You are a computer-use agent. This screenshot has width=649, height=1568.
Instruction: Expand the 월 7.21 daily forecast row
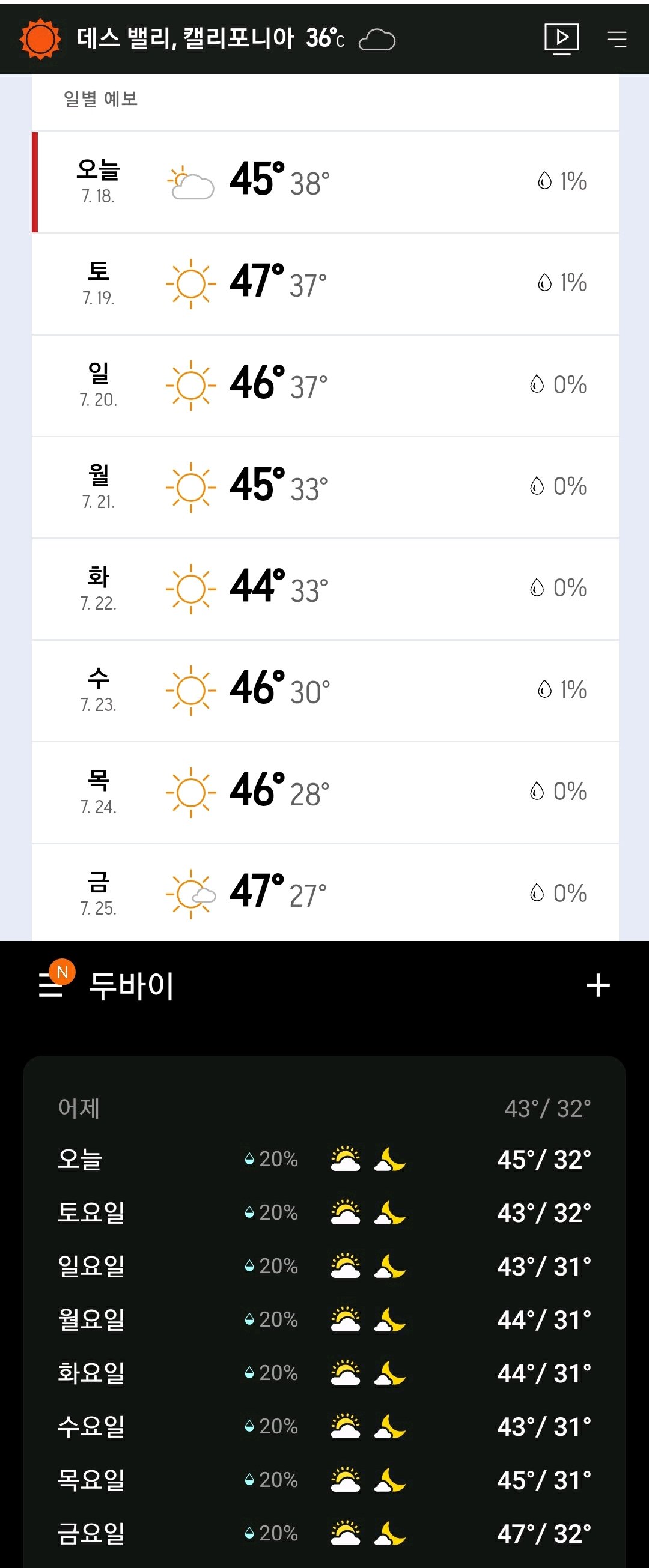325,487
